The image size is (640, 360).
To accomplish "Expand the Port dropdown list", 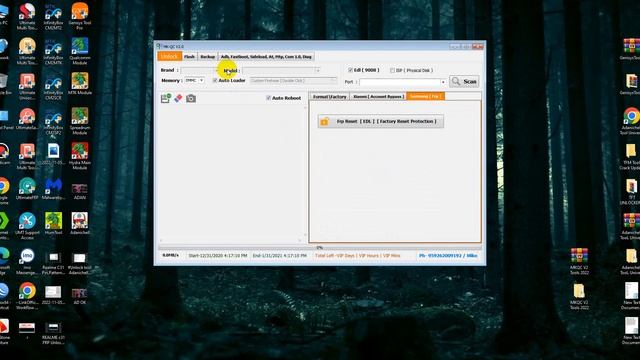I will 443,82.
